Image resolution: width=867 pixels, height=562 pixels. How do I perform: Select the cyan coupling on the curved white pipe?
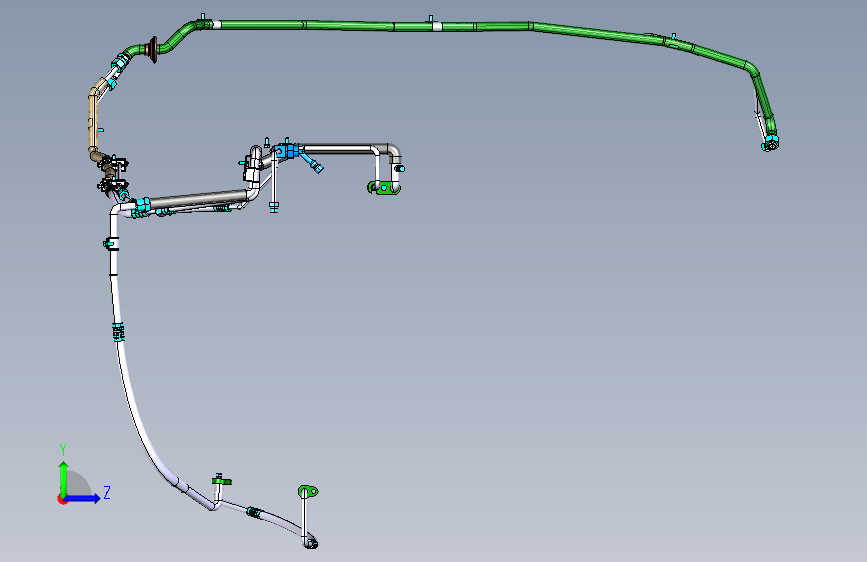pos(118,333)
